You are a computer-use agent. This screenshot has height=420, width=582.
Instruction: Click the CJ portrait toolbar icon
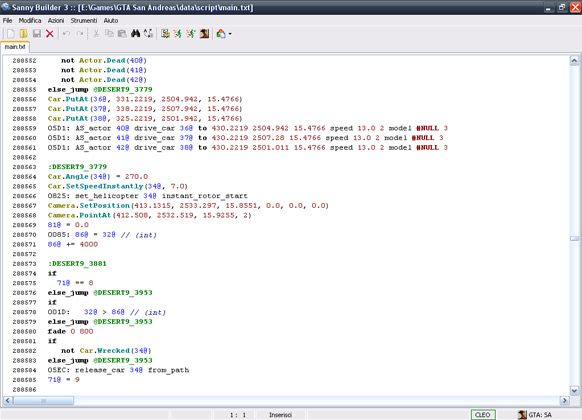pos(204,34)
